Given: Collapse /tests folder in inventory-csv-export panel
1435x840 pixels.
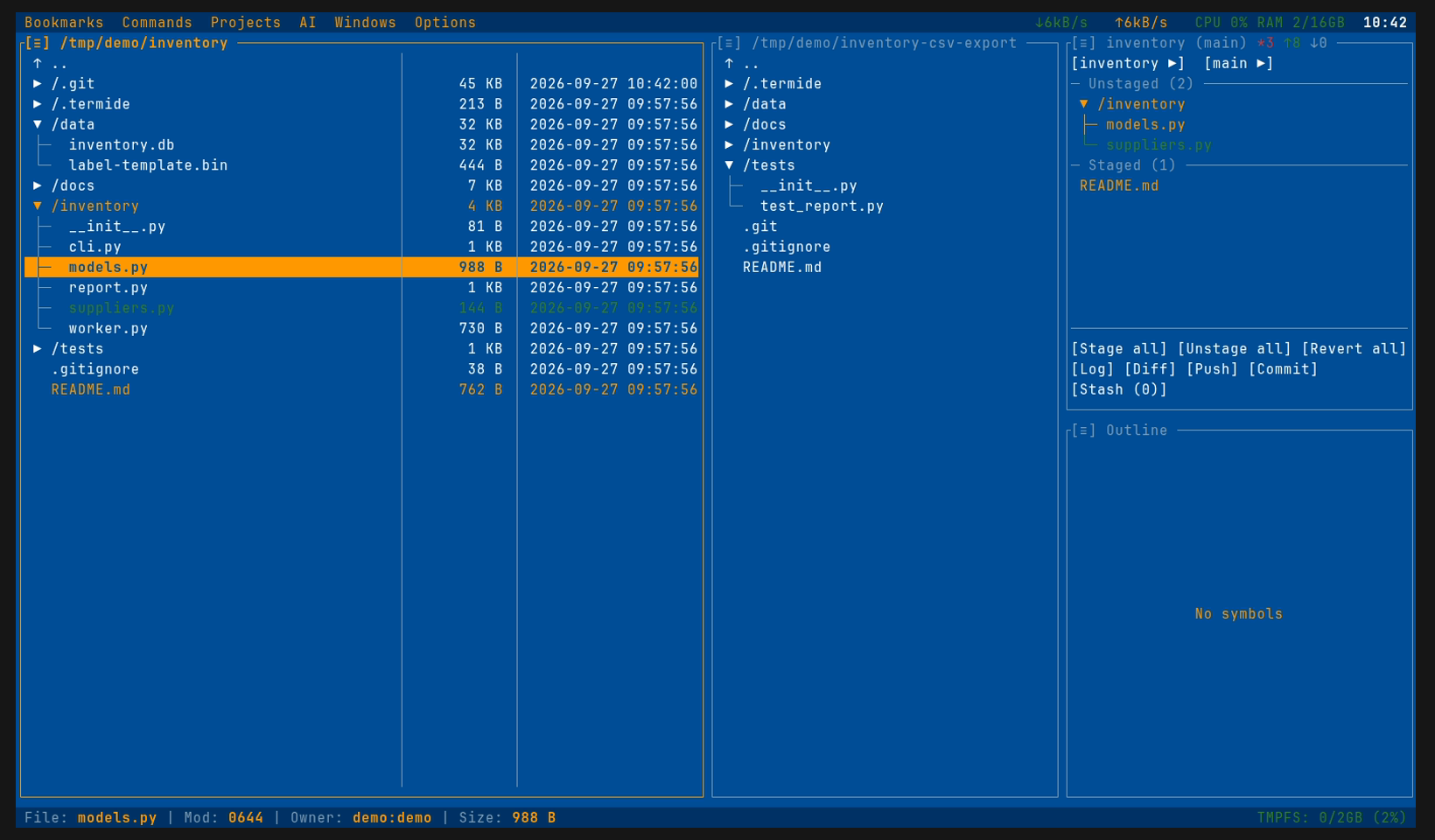Looking at the screenshot, I should click(x=729, y=165).
